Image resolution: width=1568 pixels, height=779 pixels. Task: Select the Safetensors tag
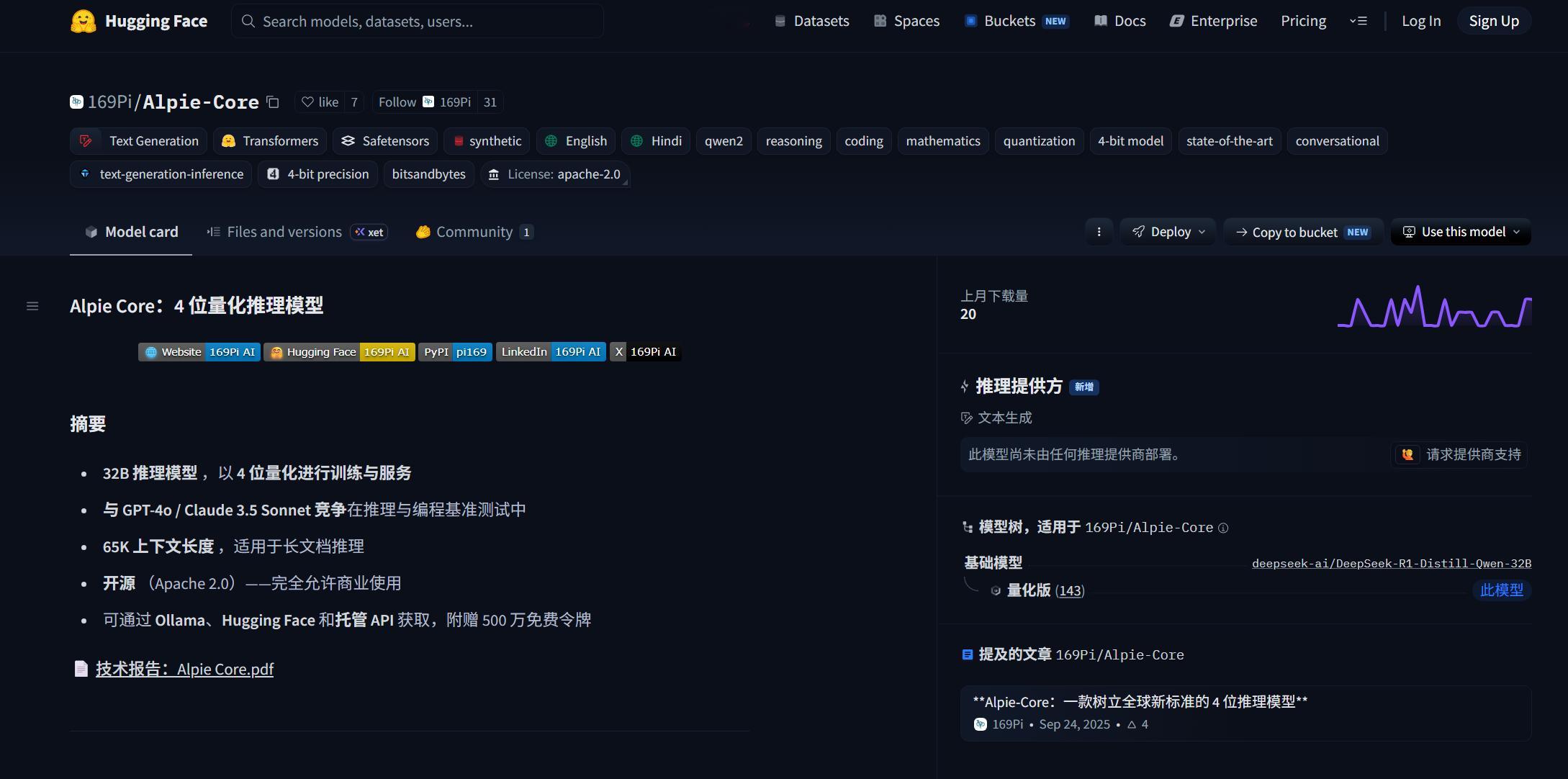pyautogui.click(x=385, y=141)
